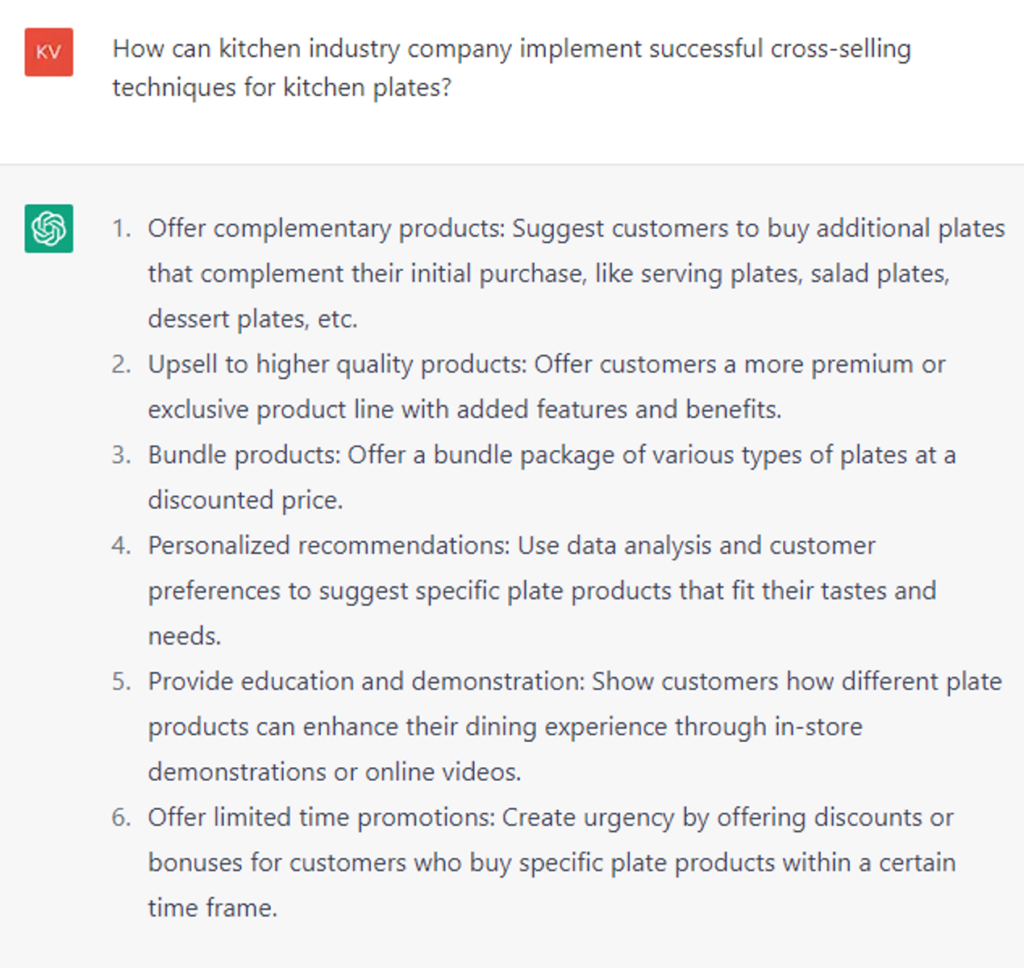
Task: Click the word "needs." in item four
Action: click(184, 637)
